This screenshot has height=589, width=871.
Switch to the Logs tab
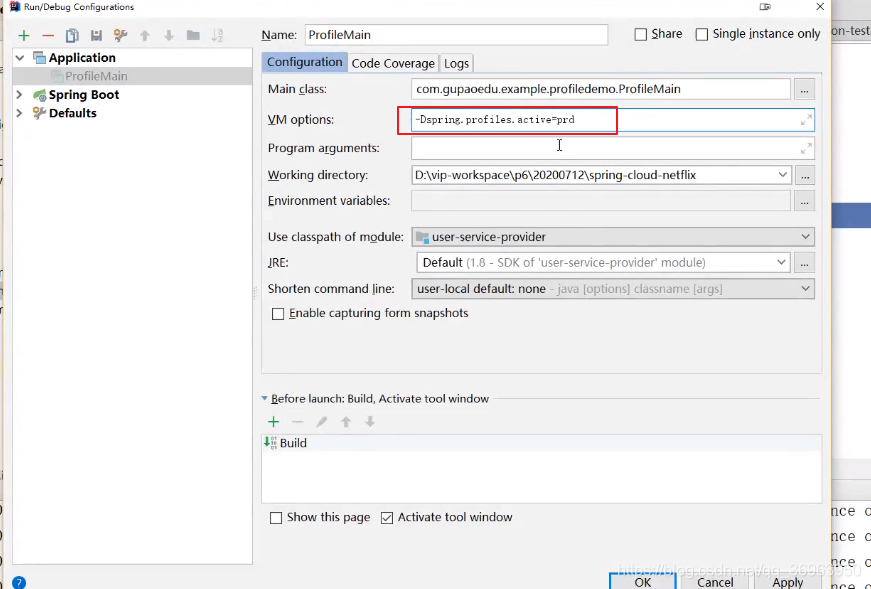456,63
